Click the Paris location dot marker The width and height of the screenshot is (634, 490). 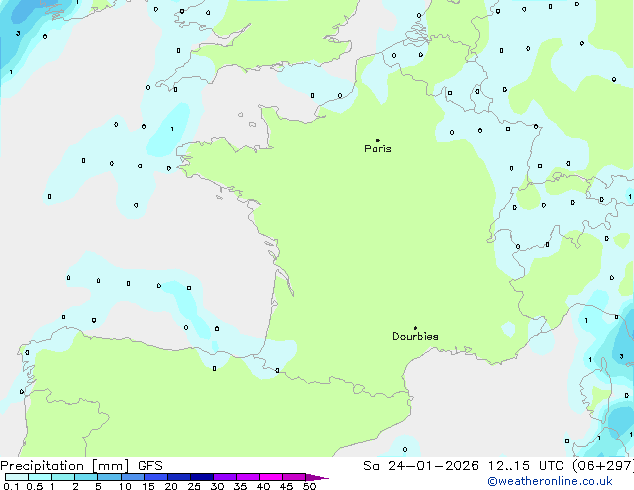(378, 140)
